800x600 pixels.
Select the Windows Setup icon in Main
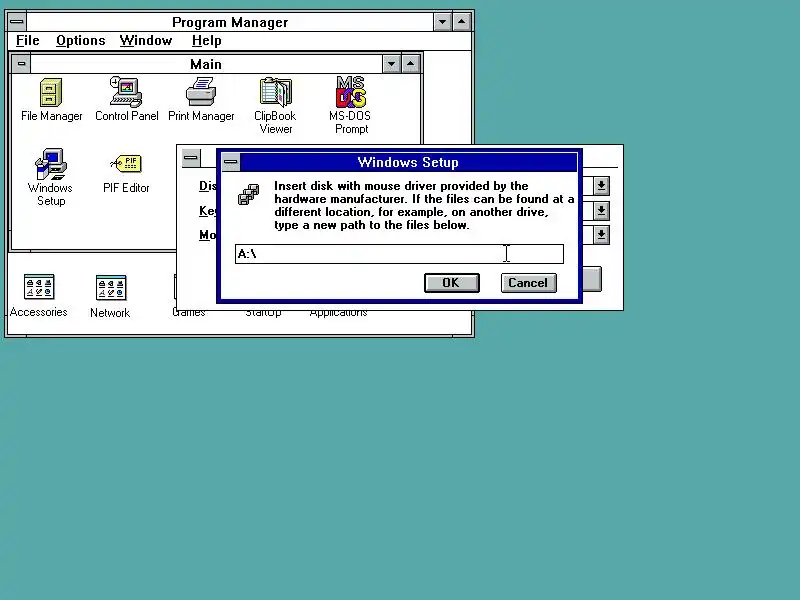(51, 164)
